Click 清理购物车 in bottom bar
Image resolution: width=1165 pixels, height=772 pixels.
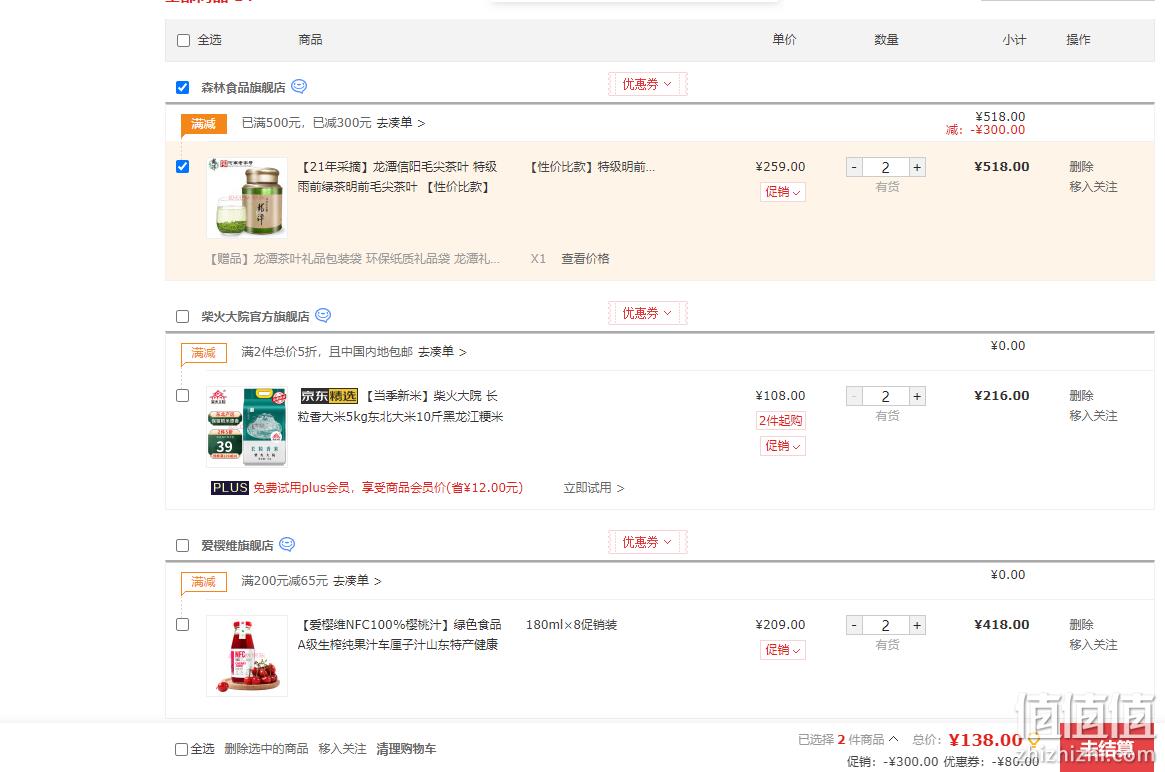[x=406, y=749]
